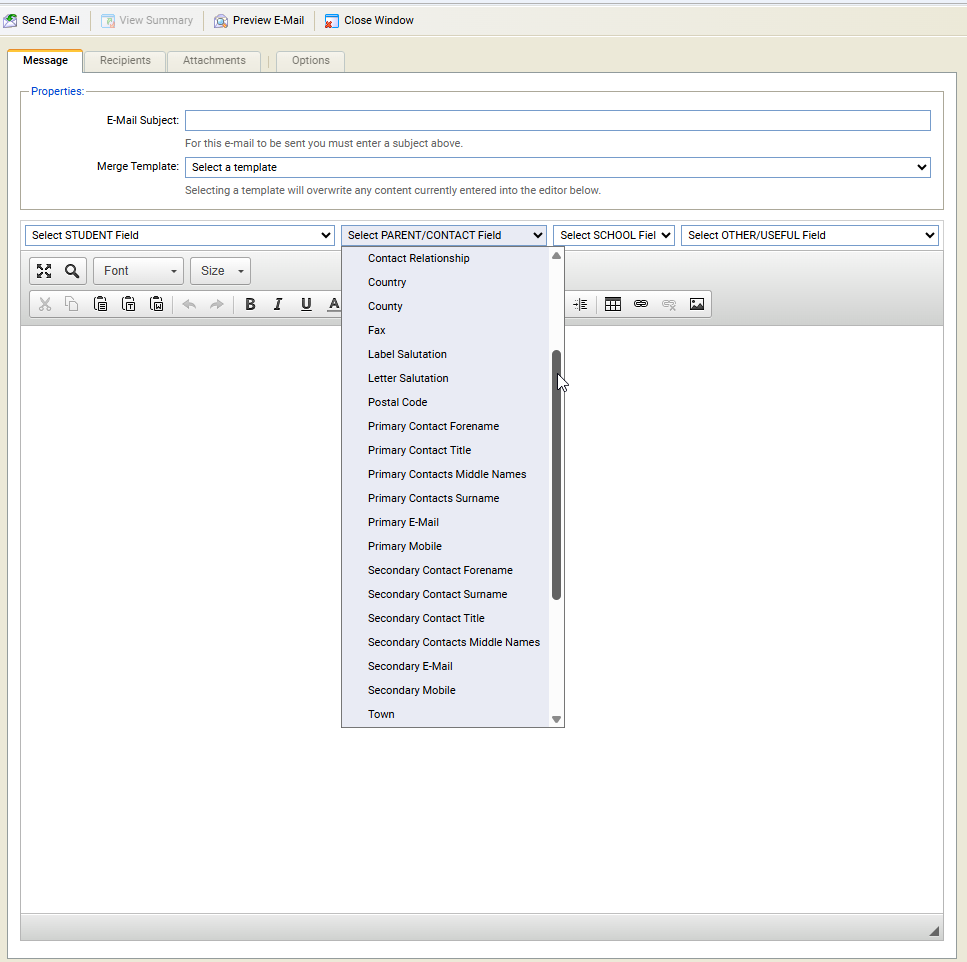Toggle italic formatting
967x962 pixels.
point(278,304)
